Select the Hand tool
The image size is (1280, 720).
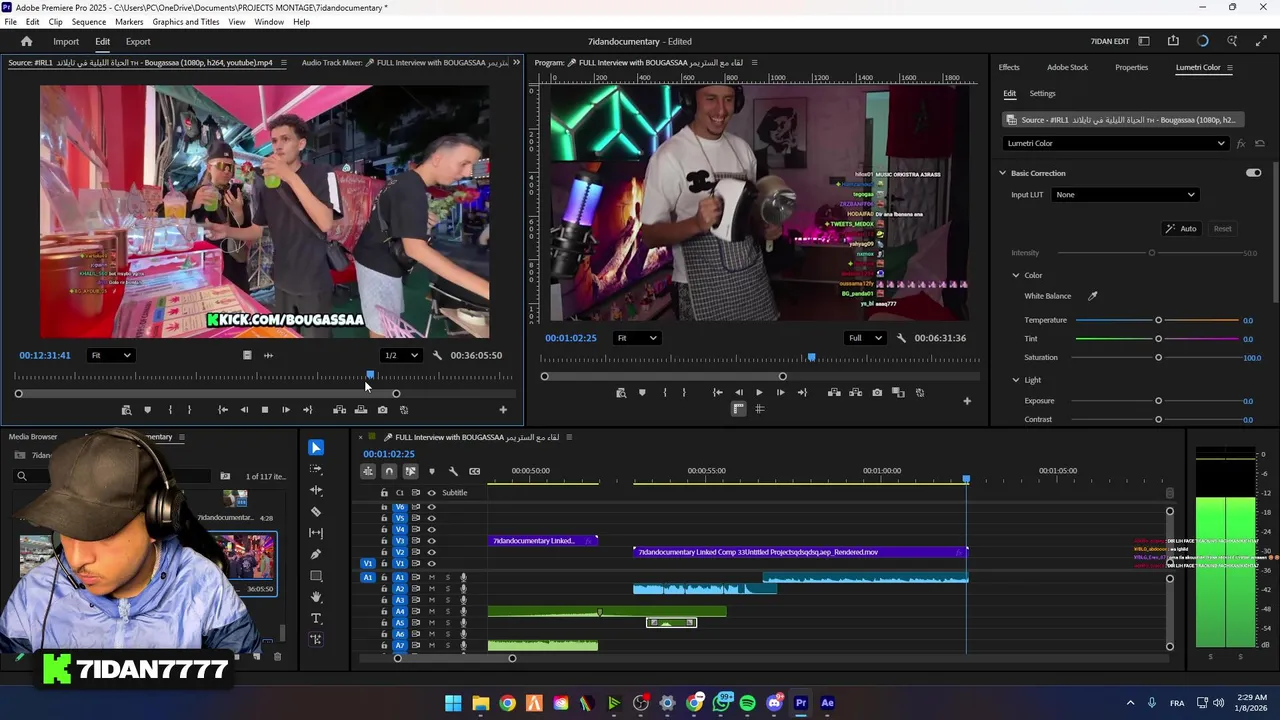click(x=316, y=597)
